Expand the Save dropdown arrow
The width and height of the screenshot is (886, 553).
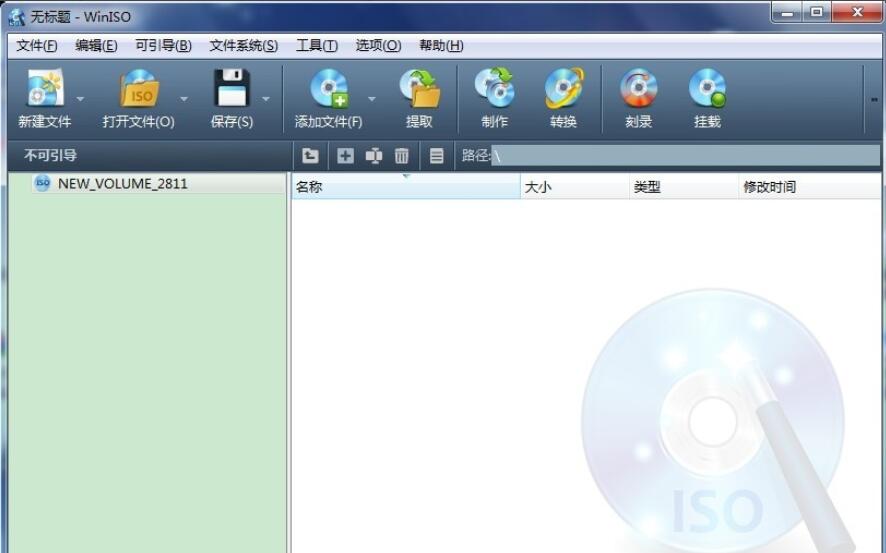266,99
